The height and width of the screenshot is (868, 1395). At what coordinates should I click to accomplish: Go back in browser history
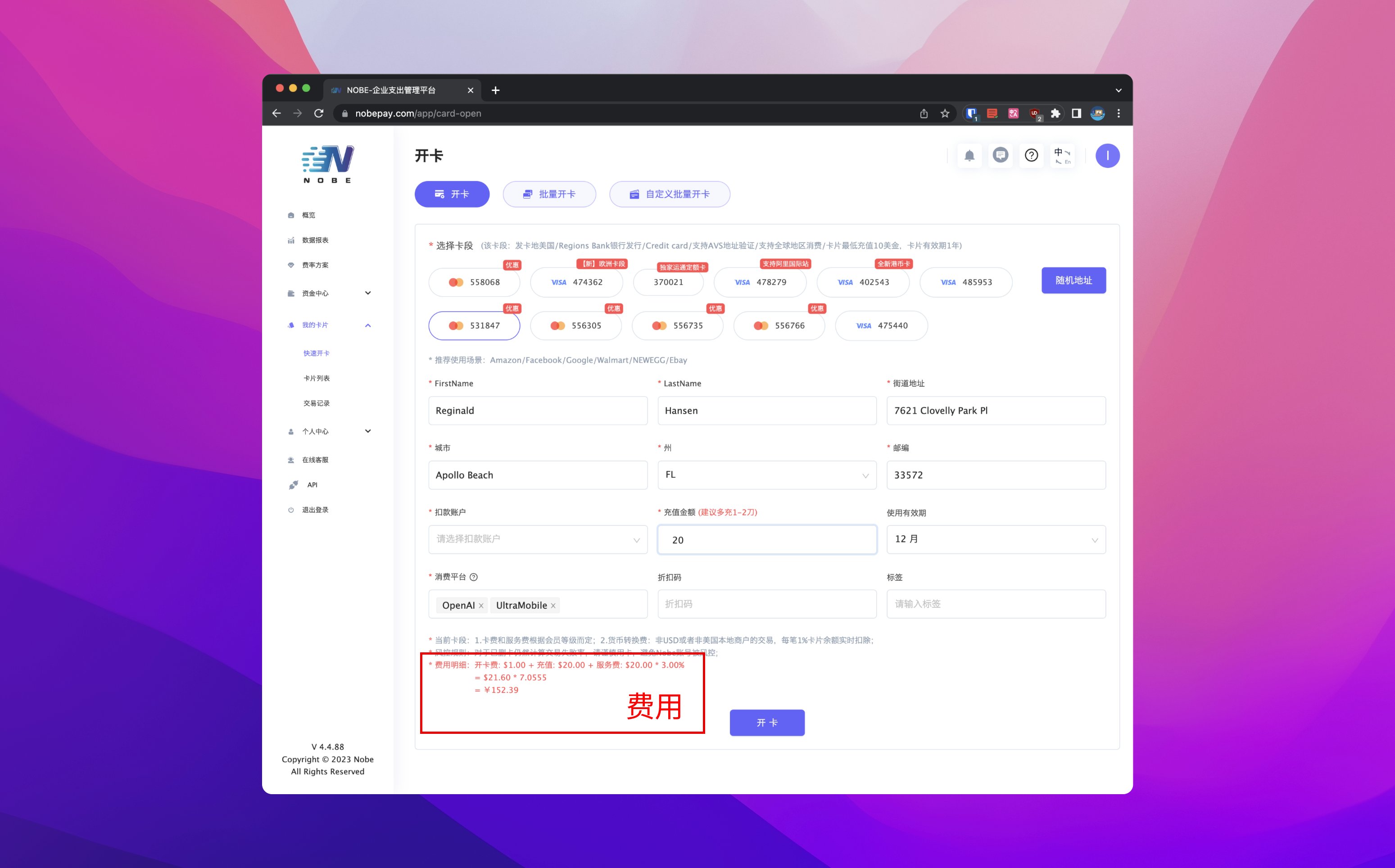click(277, 113)
